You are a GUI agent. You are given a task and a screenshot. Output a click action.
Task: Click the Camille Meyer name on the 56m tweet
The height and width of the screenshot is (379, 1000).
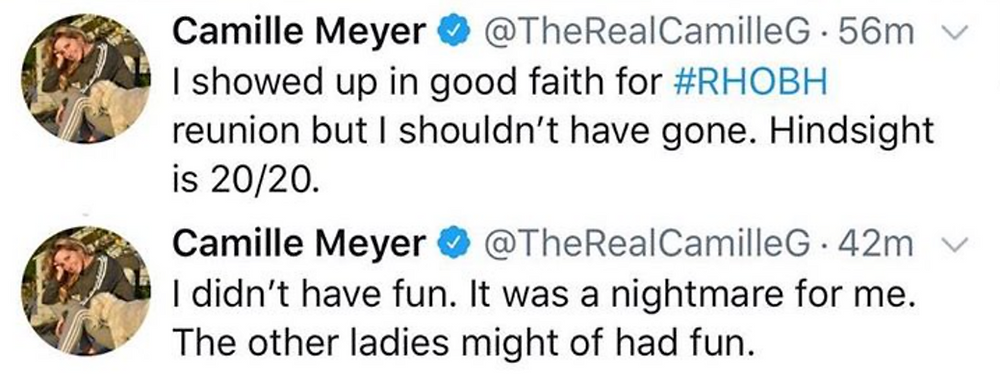tap(300, 33)
